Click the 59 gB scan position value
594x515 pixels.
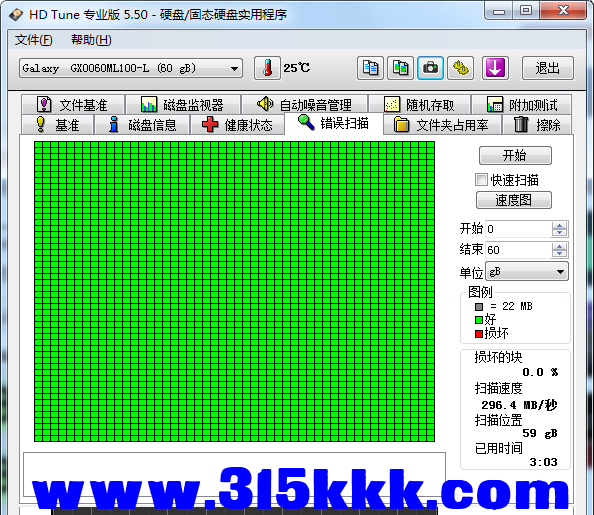click(540, 433)
